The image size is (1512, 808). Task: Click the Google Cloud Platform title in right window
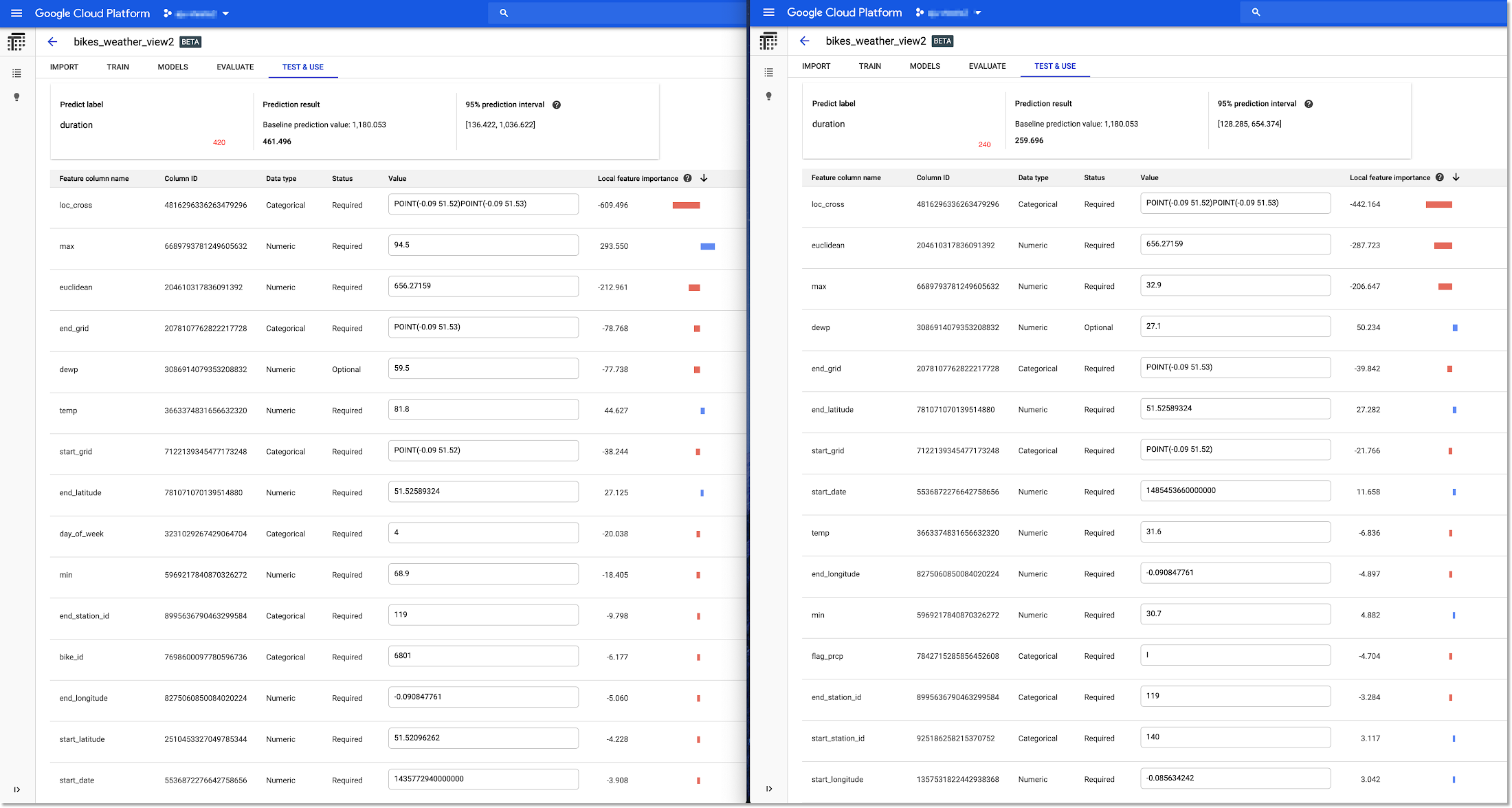(844, 12)
